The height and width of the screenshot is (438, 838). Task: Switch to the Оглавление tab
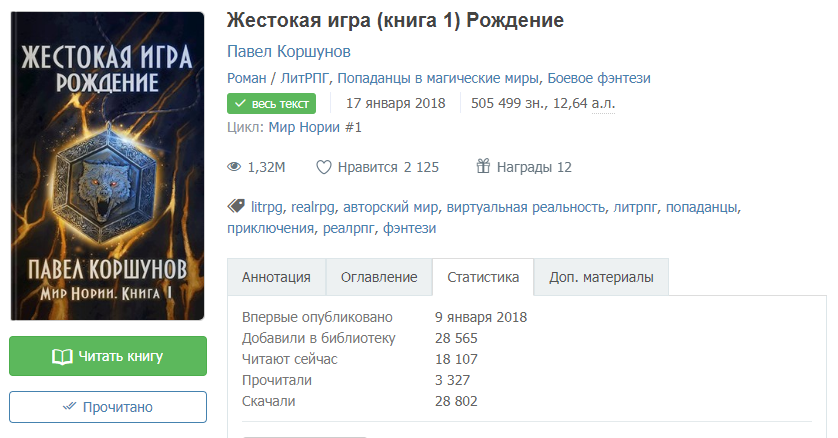[x=379, y=277]
